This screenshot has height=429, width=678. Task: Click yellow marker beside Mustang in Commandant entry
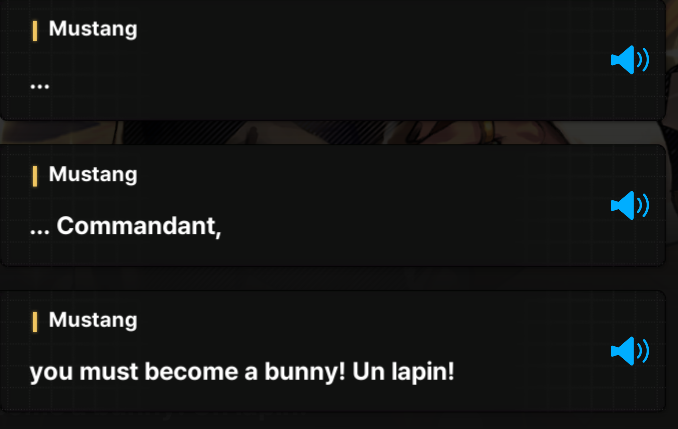35,177
